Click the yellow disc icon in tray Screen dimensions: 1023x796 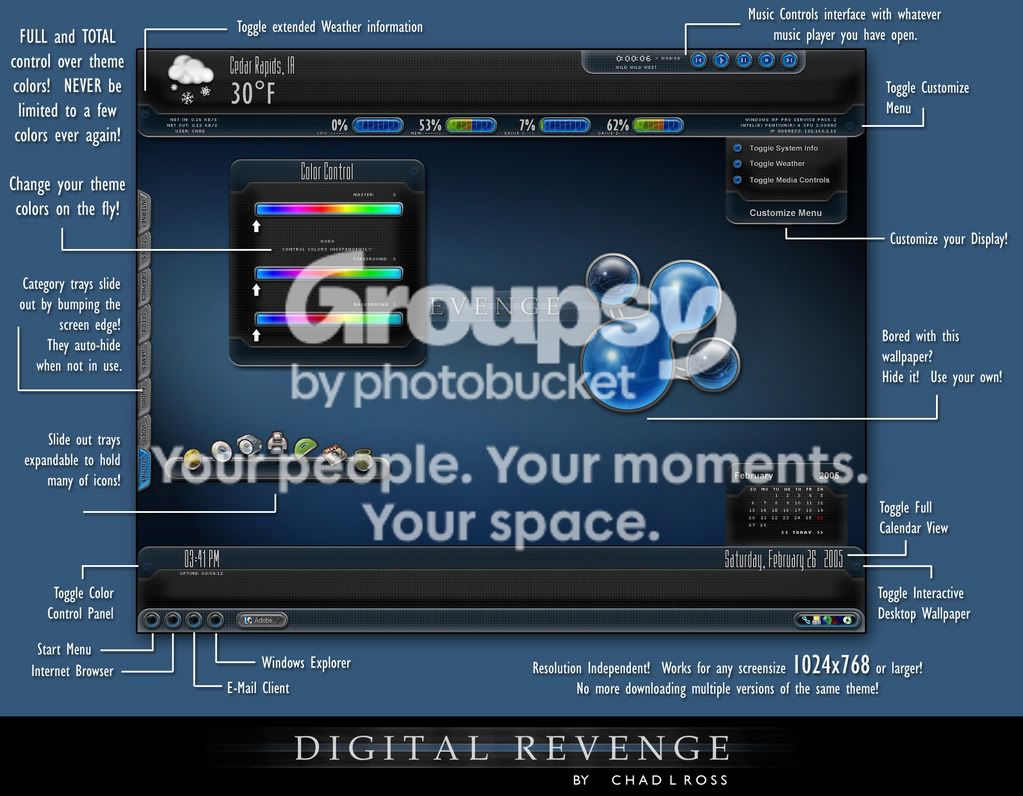(x=192, y=459)
